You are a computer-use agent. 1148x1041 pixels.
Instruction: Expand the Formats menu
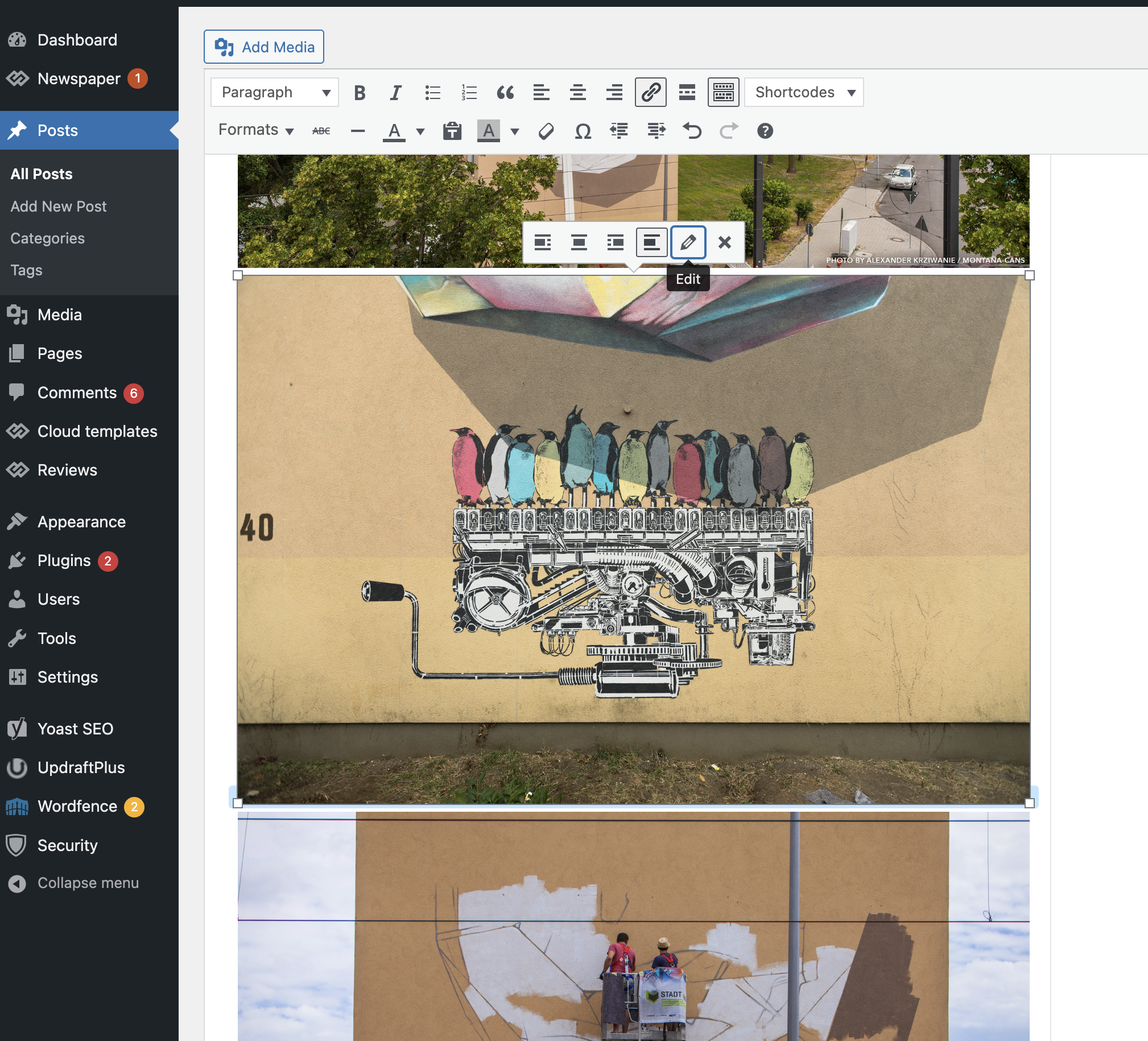point(255,130)
